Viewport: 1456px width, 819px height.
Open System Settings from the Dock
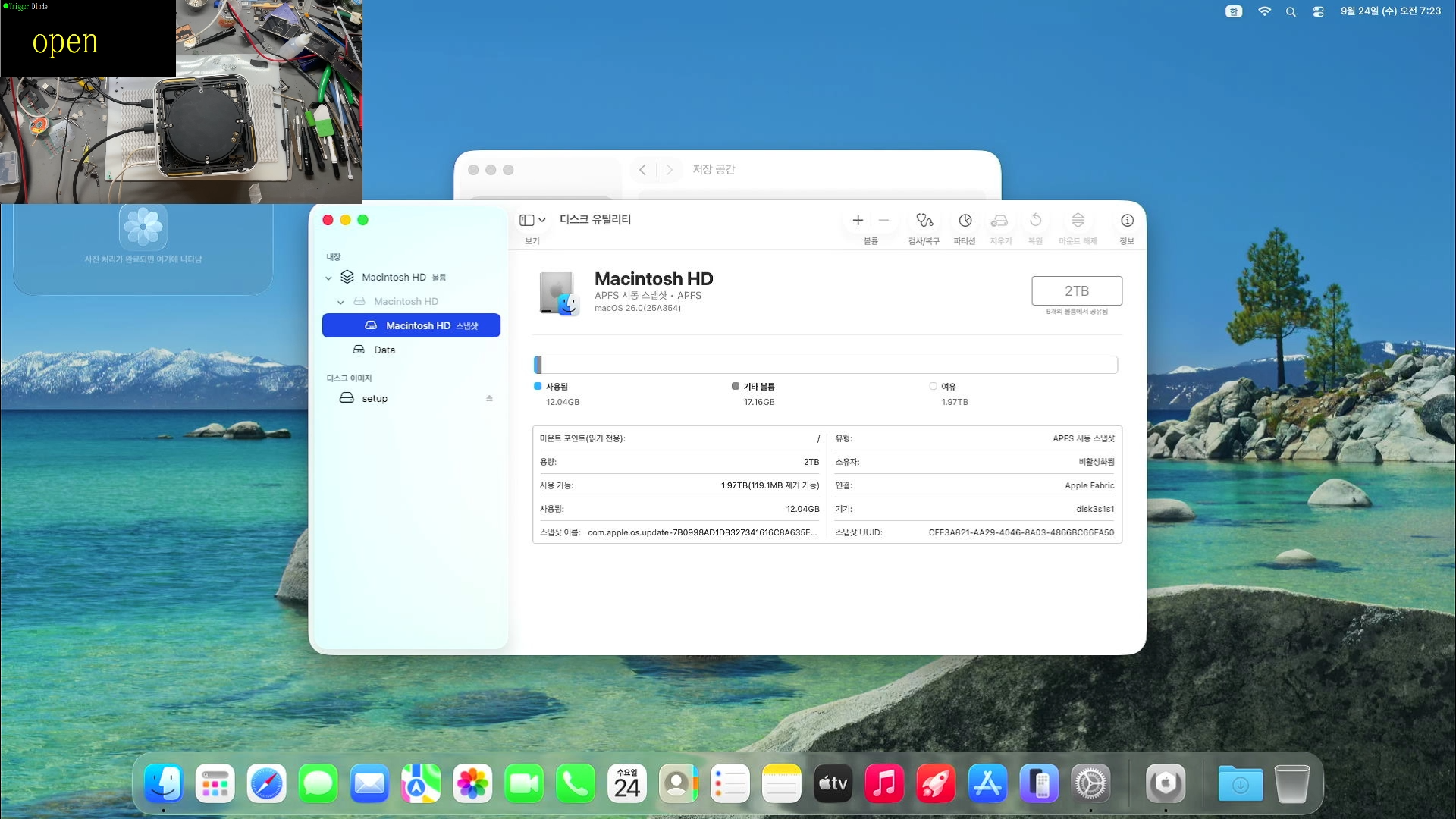pyautogui.click(x=1090, y=784)
